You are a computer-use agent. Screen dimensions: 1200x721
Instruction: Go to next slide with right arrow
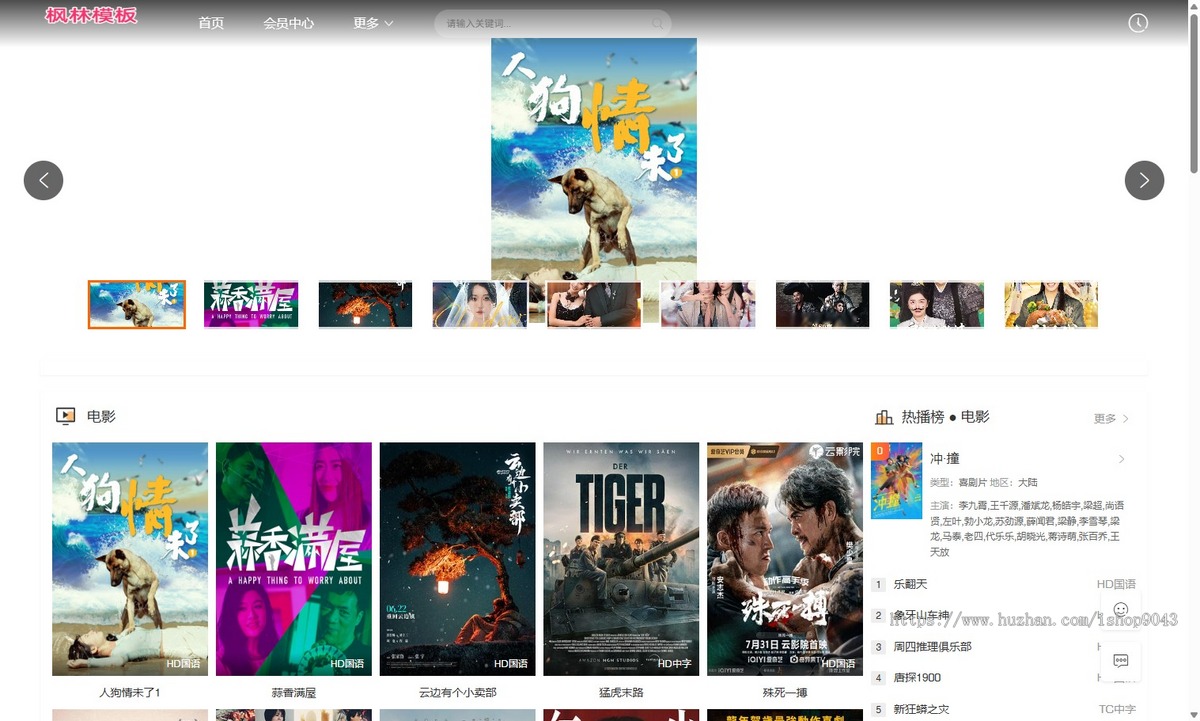pyautogui.click(x=1144, y=180)
